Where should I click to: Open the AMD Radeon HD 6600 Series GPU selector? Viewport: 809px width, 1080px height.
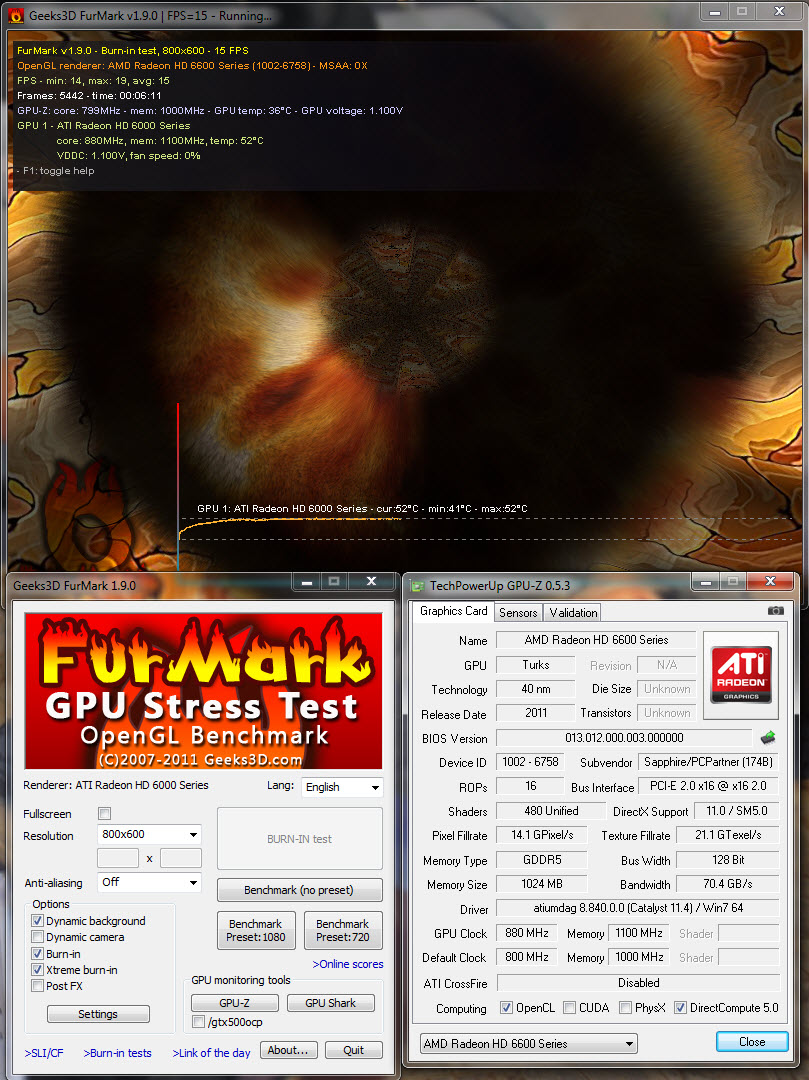pos(529,1043)
